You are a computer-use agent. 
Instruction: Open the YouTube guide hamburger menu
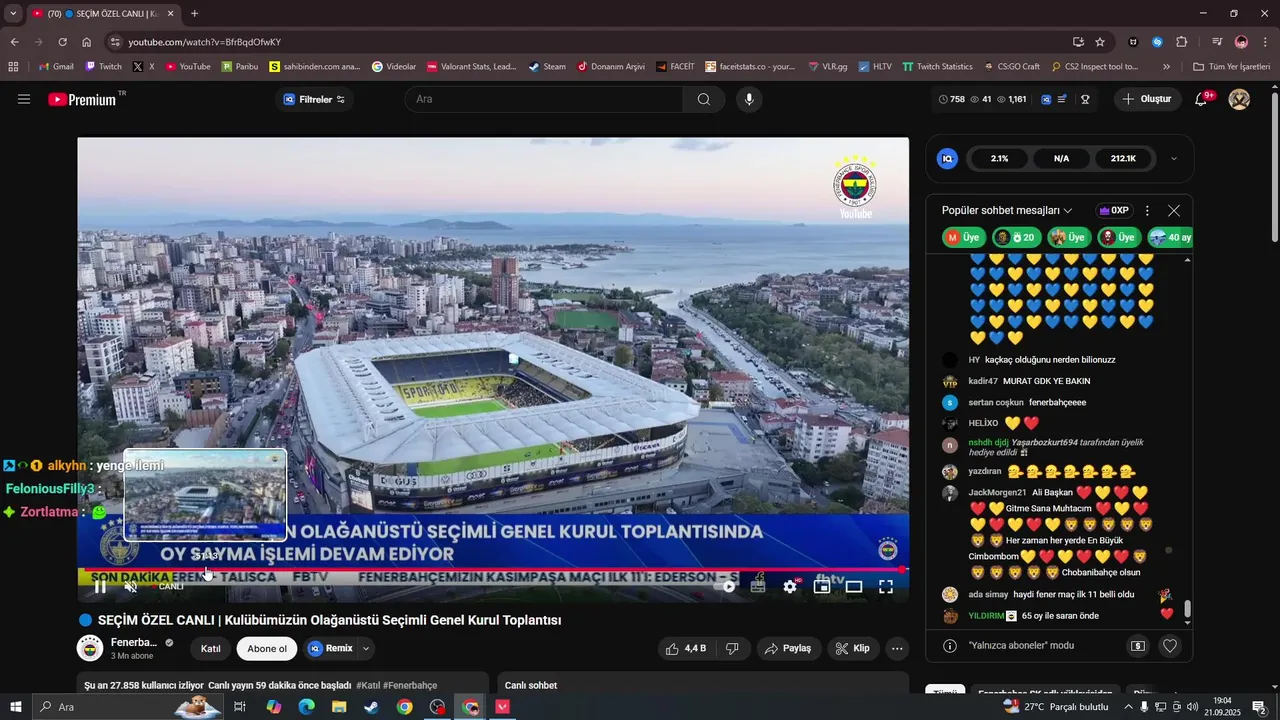(x=24, y=99)
